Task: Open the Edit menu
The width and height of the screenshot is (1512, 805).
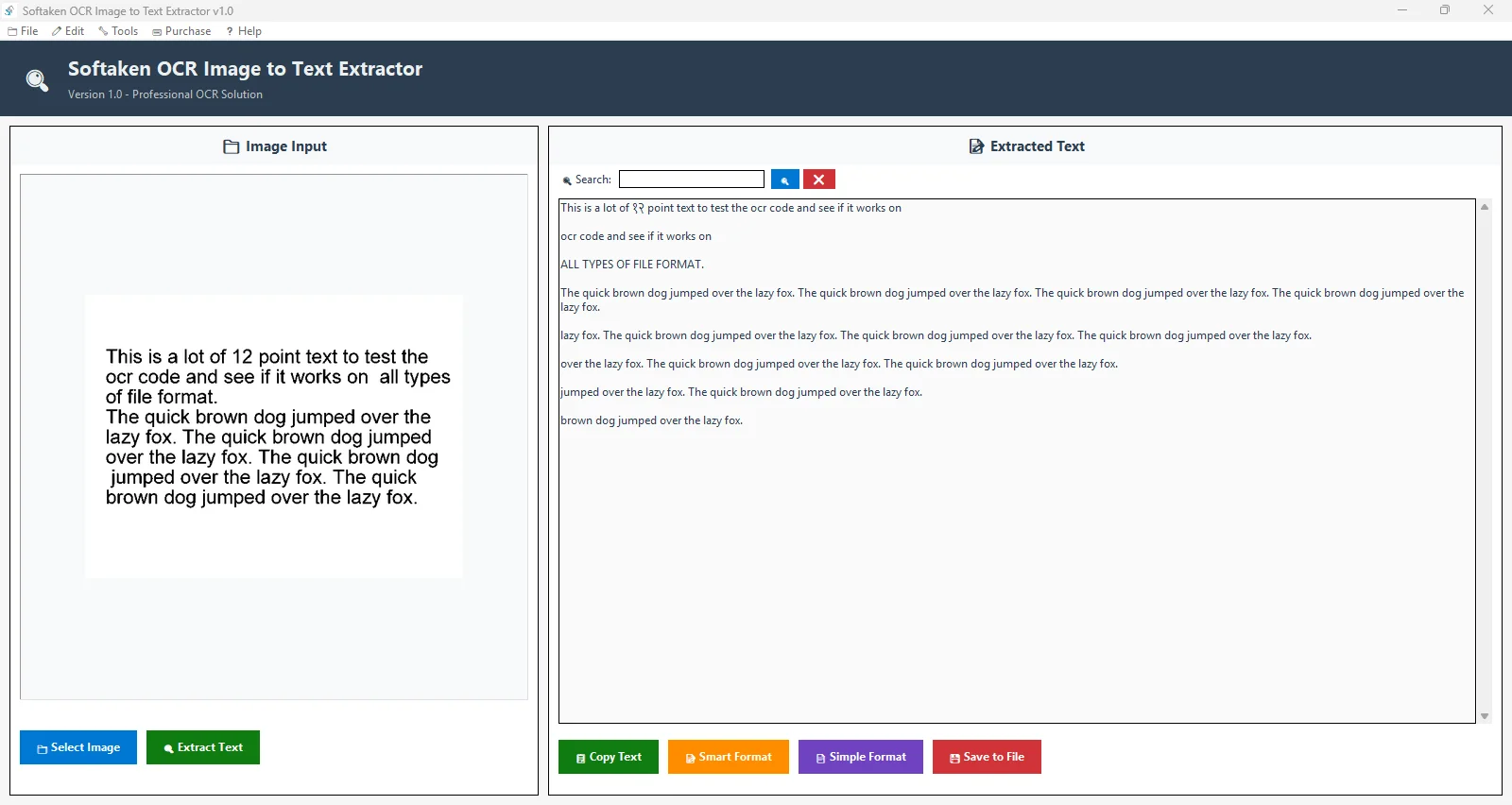Action: [68, 31]
